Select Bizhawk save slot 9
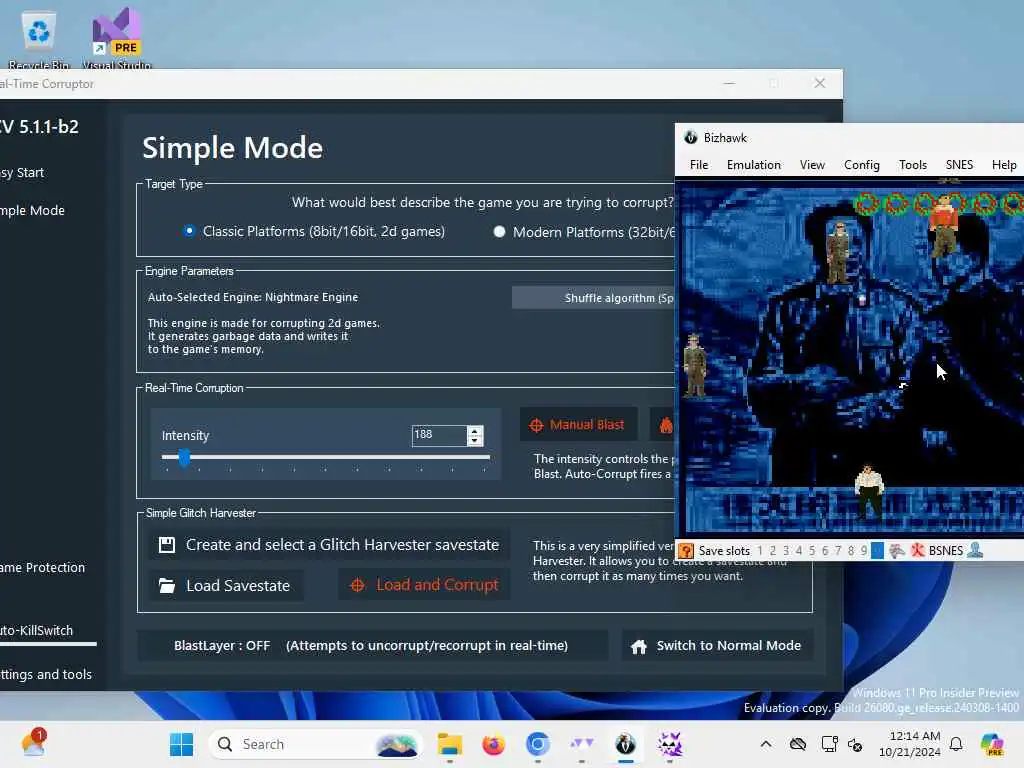1024x768 pixels. point(863,551)
